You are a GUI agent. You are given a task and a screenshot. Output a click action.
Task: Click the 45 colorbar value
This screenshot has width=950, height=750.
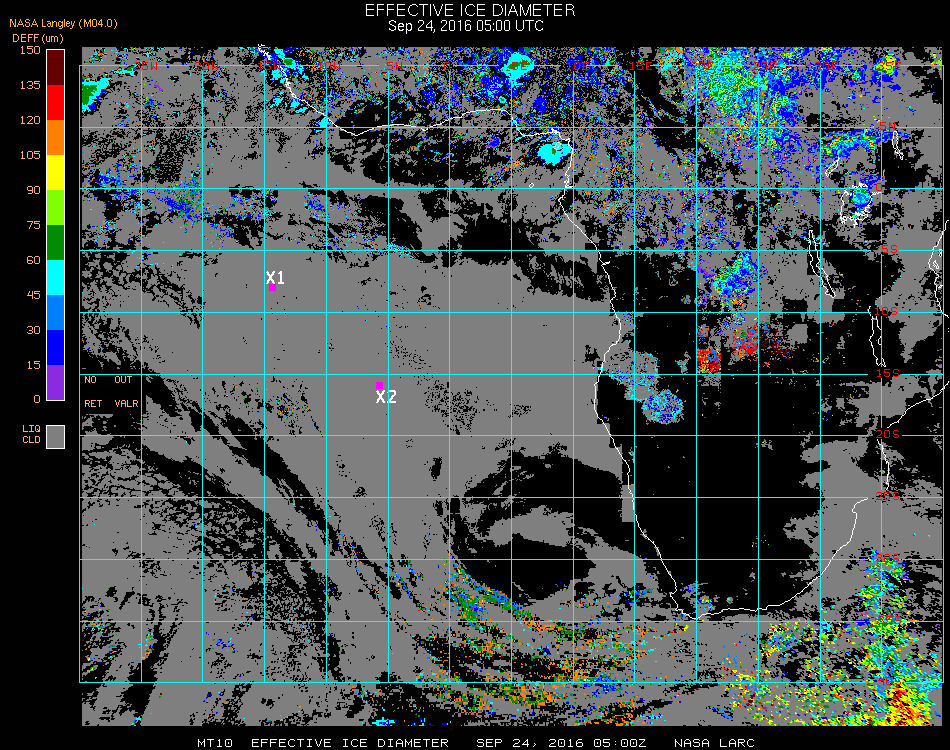[x=33, y=295]
